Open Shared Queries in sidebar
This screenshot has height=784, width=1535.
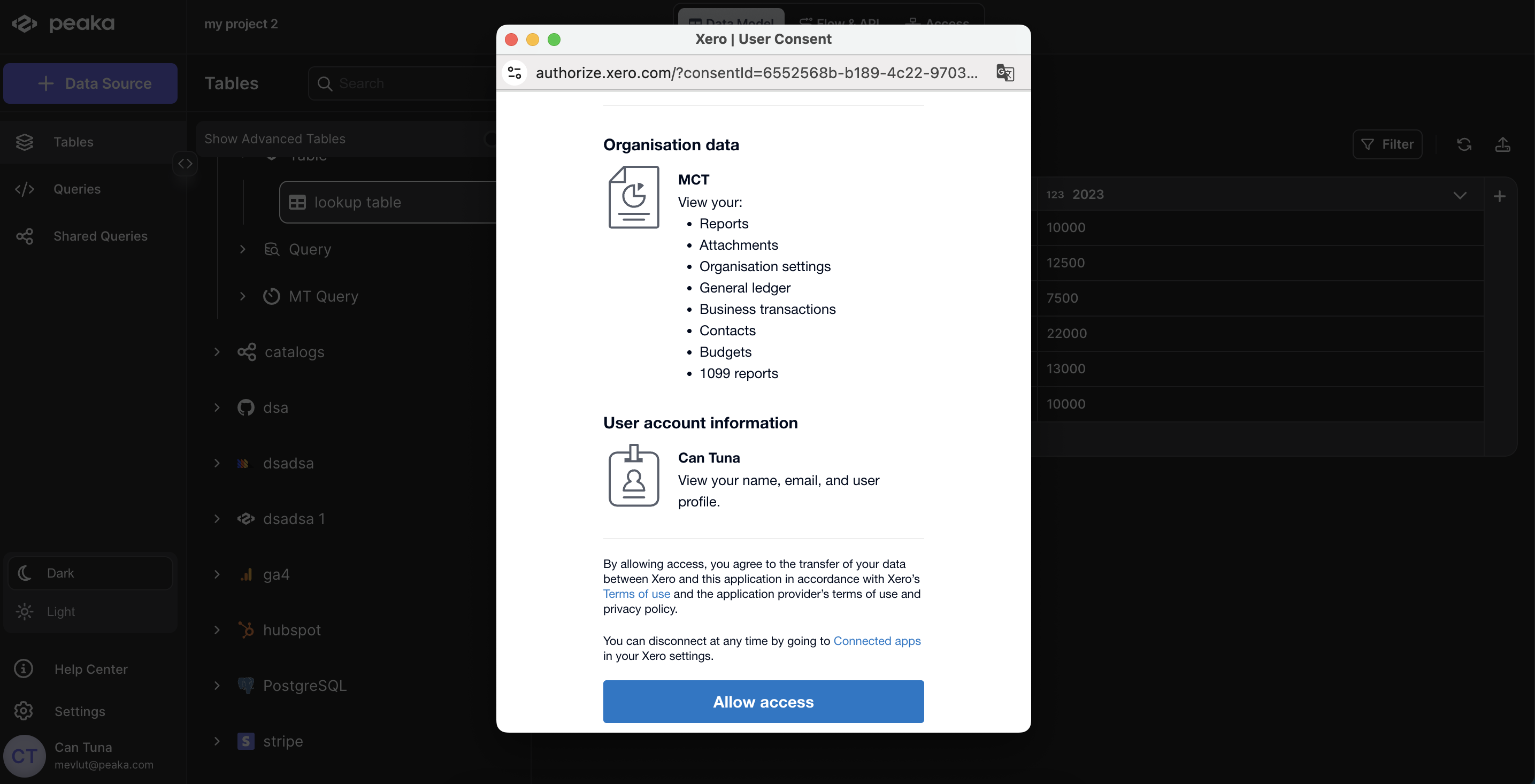coord(93,236)
